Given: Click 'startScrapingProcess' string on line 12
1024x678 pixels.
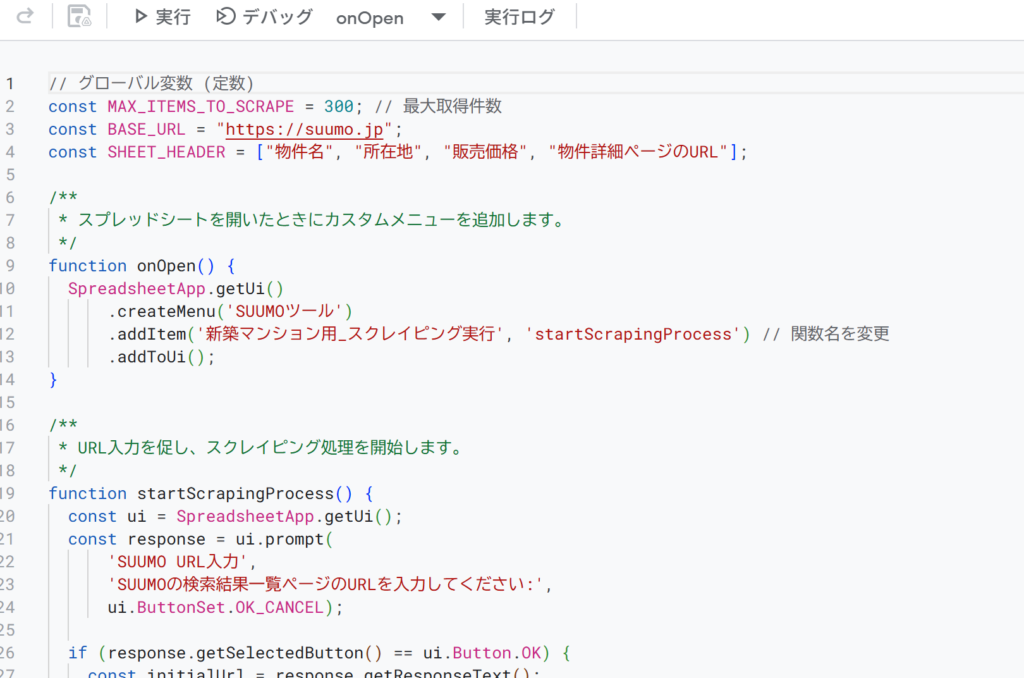Looking at the screenshot, I should pyautogui.click(x=633, y=334).
